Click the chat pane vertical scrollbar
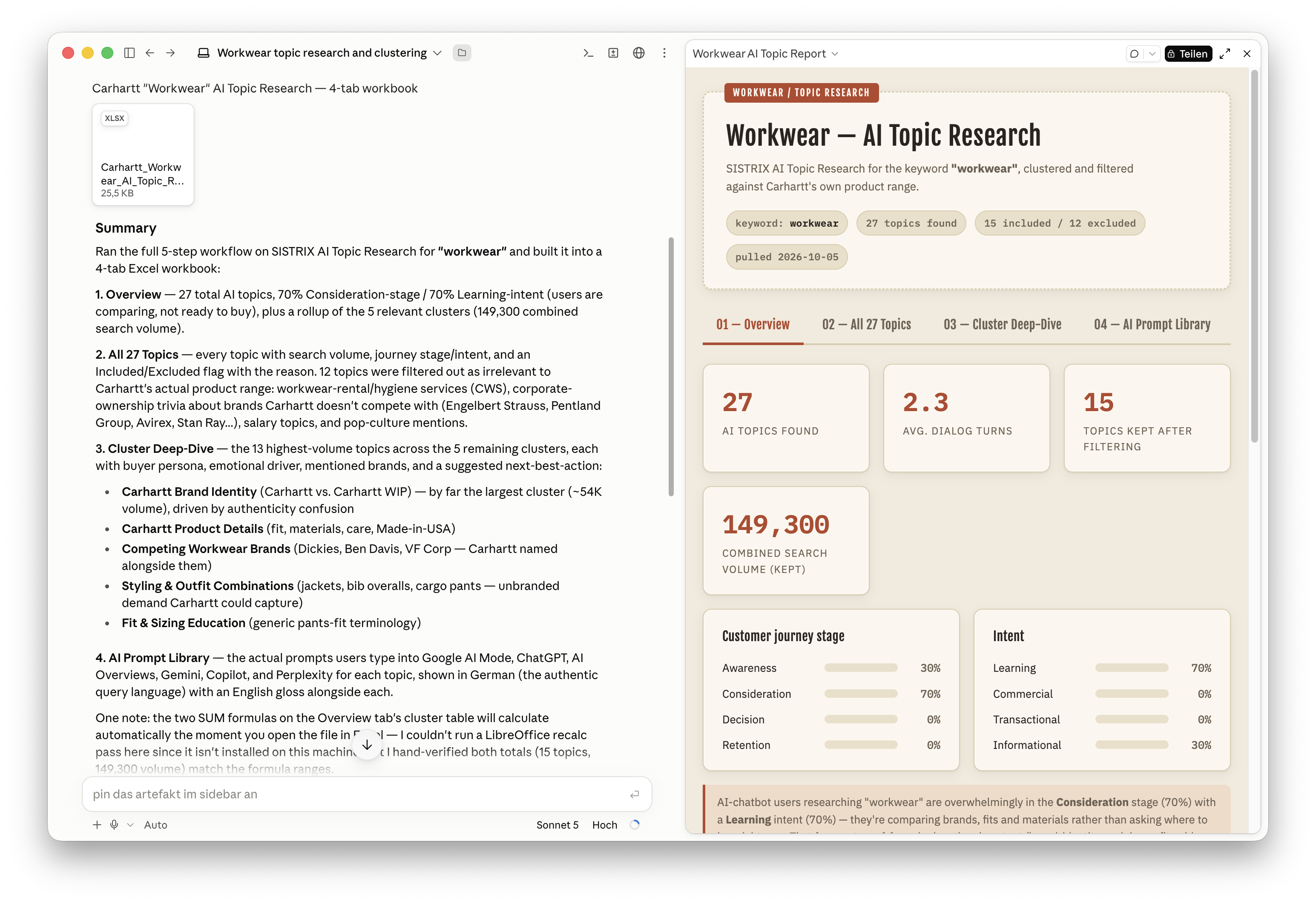1316x904 pixels. [x=671, y=367]
